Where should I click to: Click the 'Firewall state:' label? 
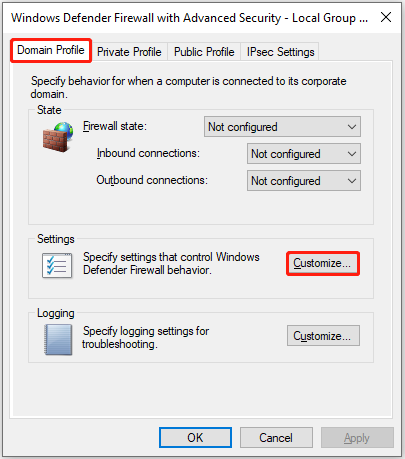[115, 126]
